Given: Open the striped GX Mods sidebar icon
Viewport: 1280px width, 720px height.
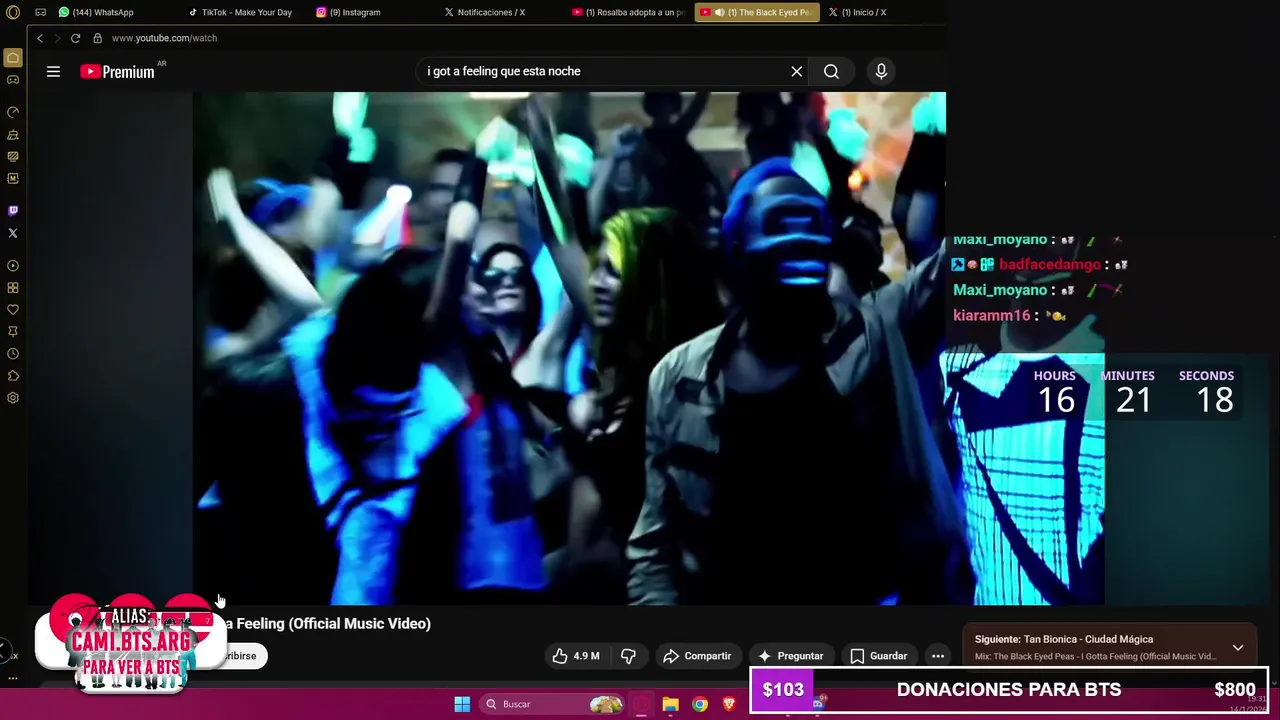Looking at the screenshot, I should (13, 156).
